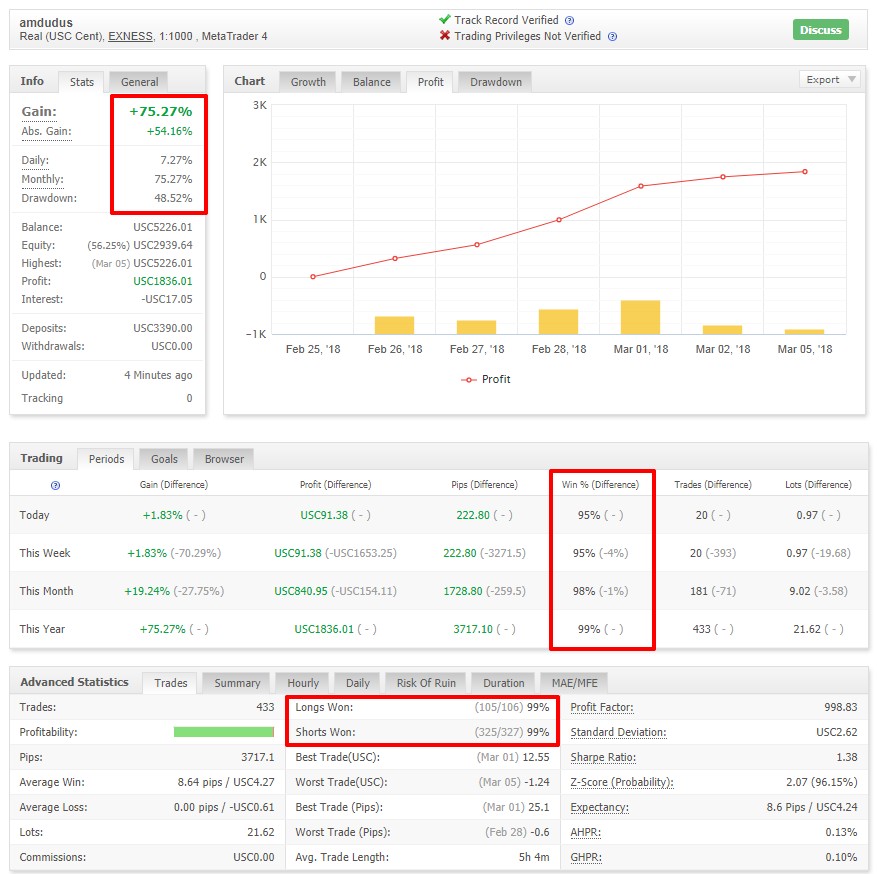Click the red X Trading Privileges icon
This screenshot has height=874, width=877.
445,36
